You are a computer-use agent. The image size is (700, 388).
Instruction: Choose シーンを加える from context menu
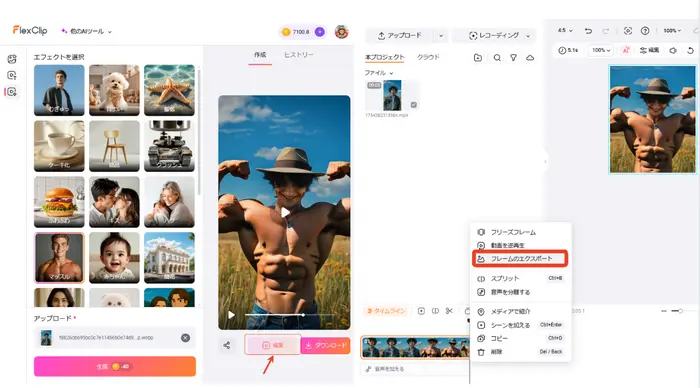point(521,325)
